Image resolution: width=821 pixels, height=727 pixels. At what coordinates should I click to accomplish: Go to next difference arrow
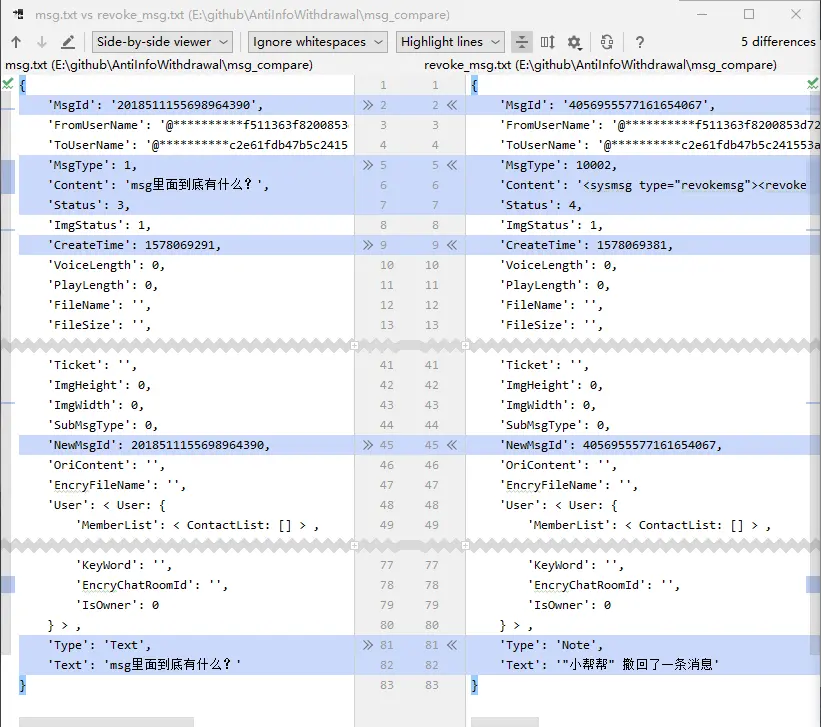[42, 42]
